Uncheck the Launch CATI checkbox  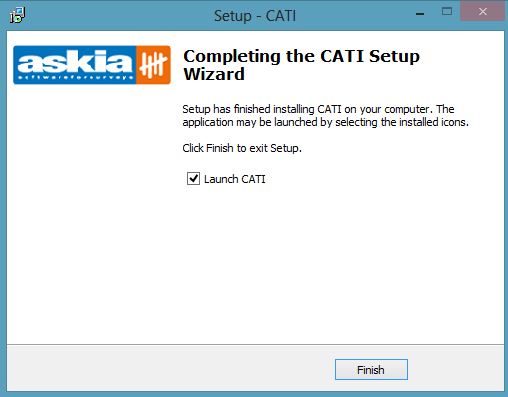(193, 179)
